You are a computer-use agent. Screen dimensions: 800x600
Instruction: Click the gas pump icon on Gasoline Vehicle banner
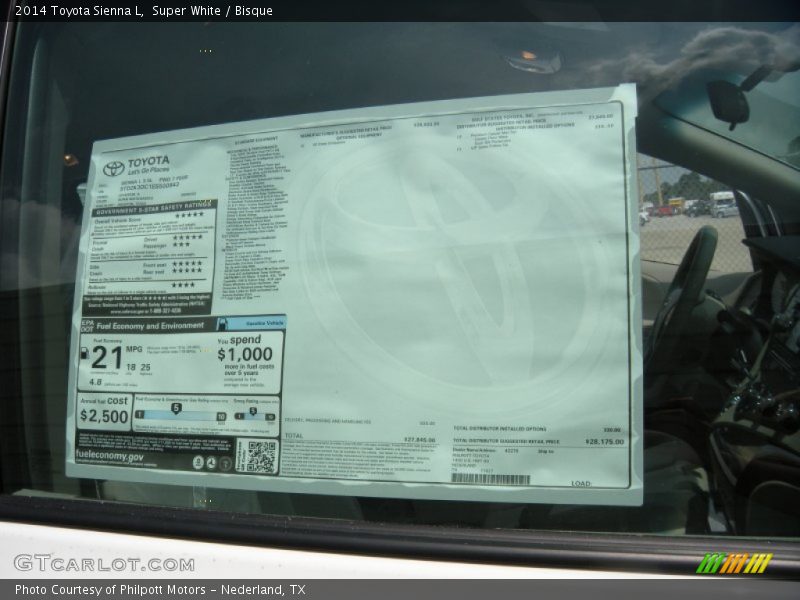[224, 323]
